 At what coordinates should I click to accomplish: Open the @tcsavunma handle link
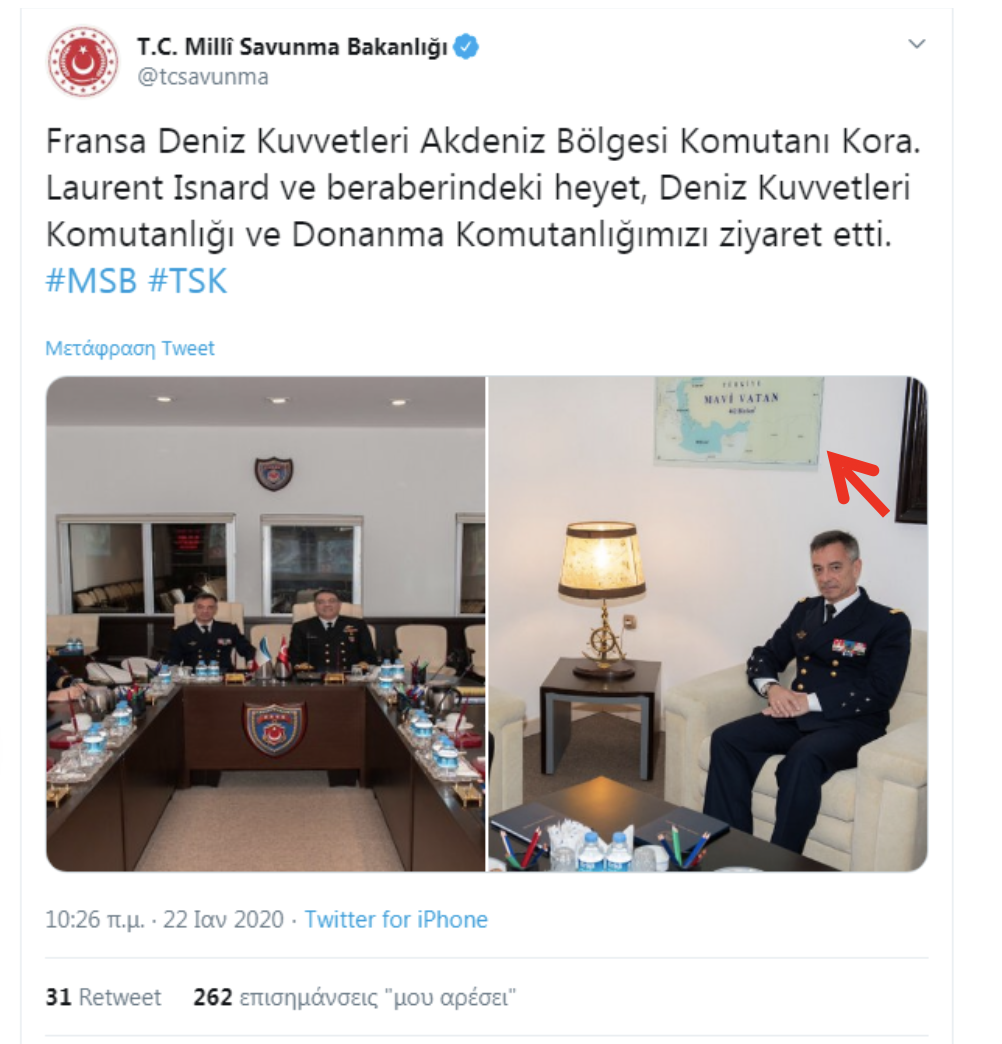(x=203, y=77)
